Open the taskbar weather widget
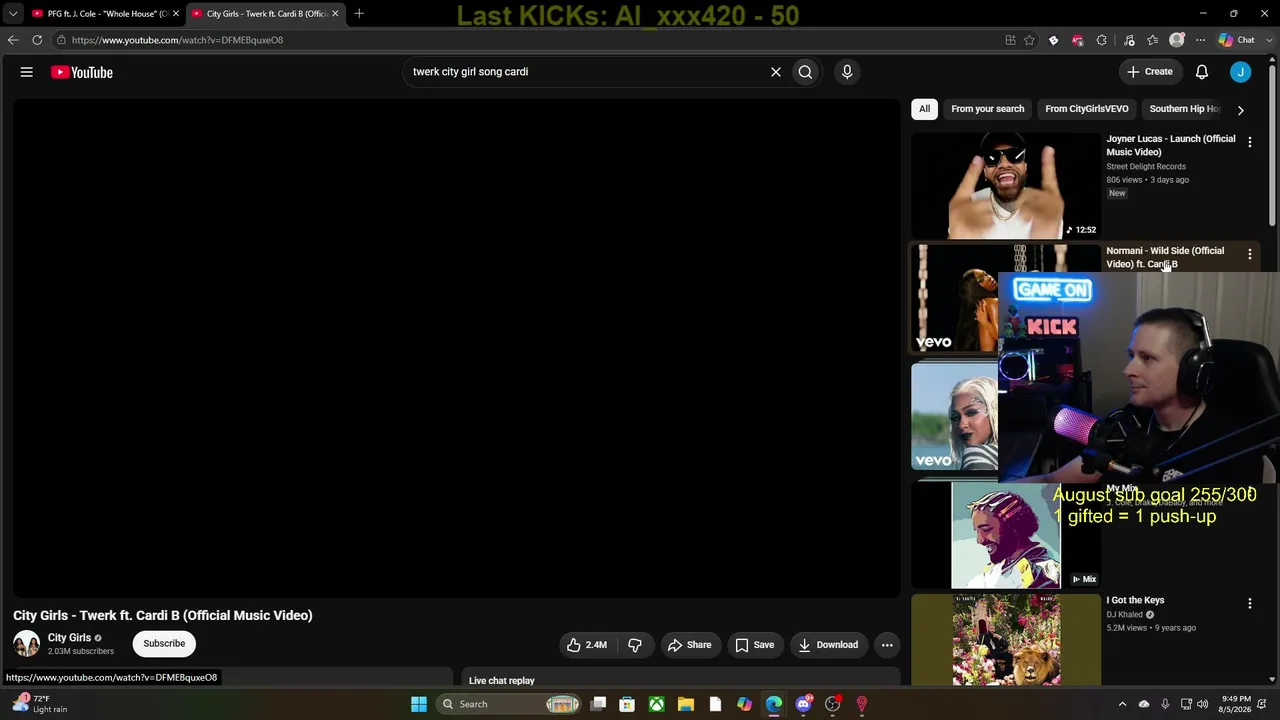The height and width of the screenshot is (720, 1280). click(x=40, y=704)
